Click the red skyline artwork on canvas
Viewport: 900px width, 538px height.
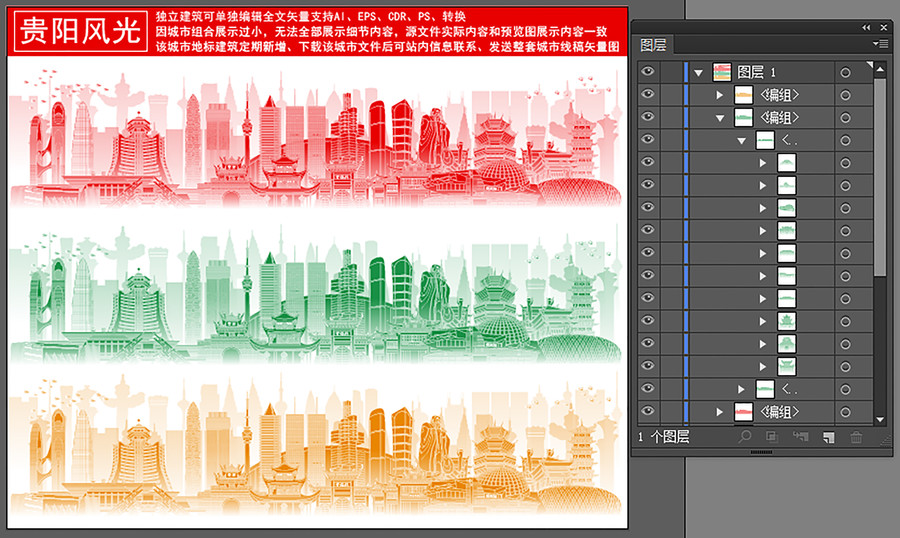pyautogui.click(x=316, y=138)
